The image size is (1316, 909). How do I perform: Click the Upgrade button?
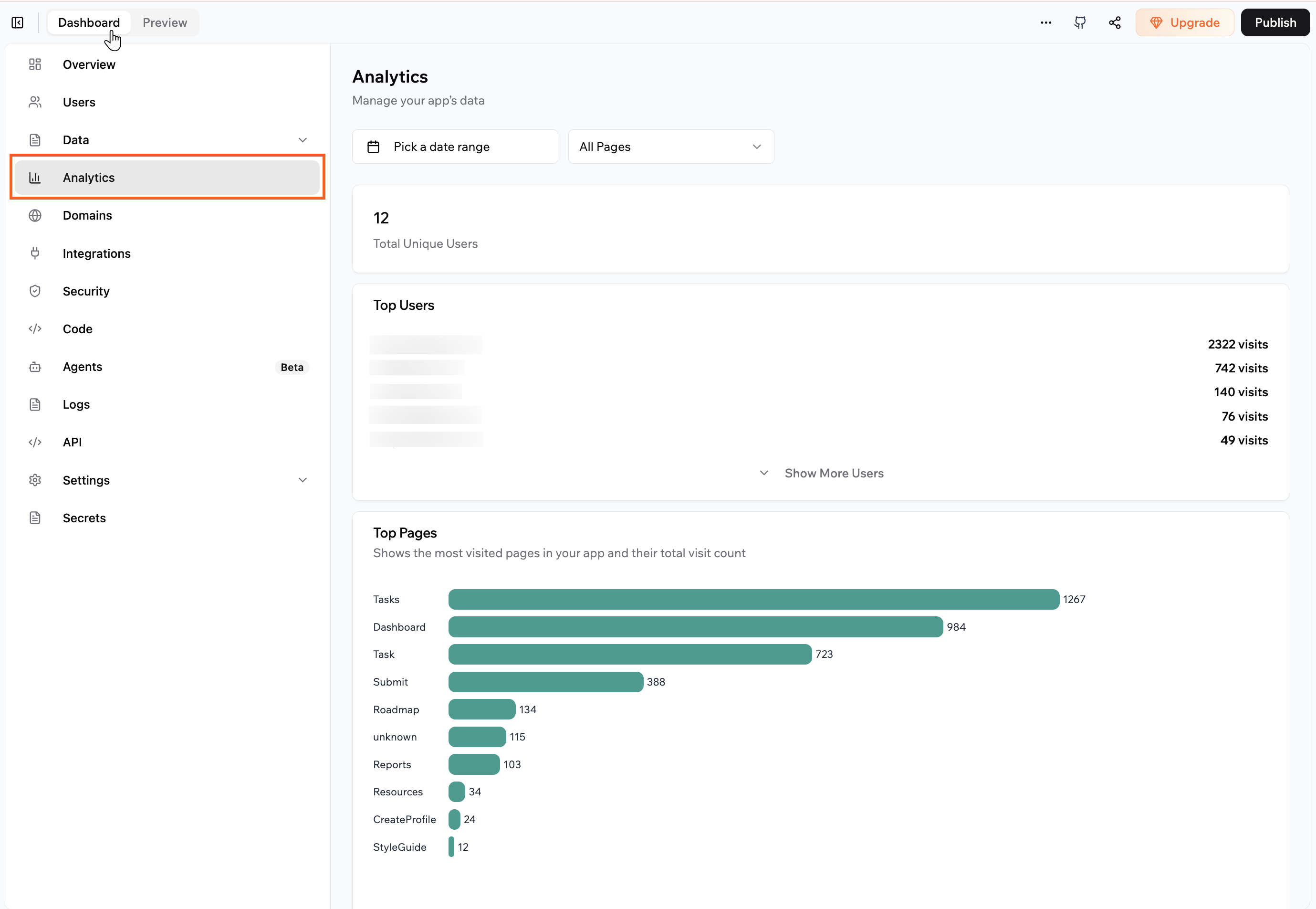tap(1184, 23)
